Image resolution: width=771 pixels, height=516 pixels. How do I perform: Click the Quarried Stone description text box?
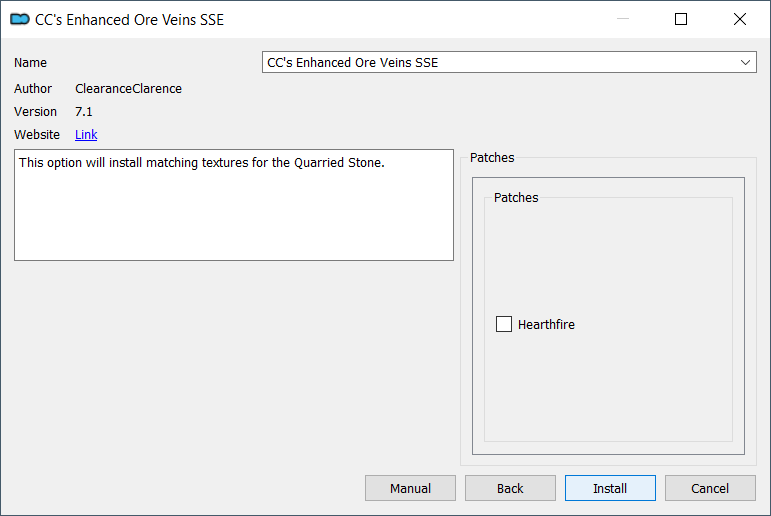click(234, 205)
